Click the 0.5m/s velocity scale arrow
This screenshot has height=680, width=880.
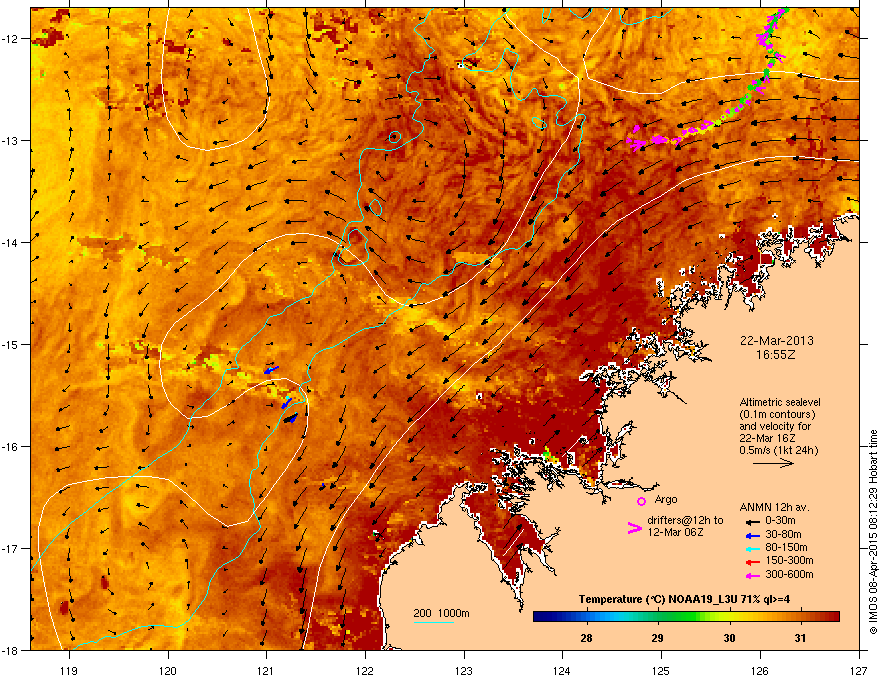pos(773,463)
